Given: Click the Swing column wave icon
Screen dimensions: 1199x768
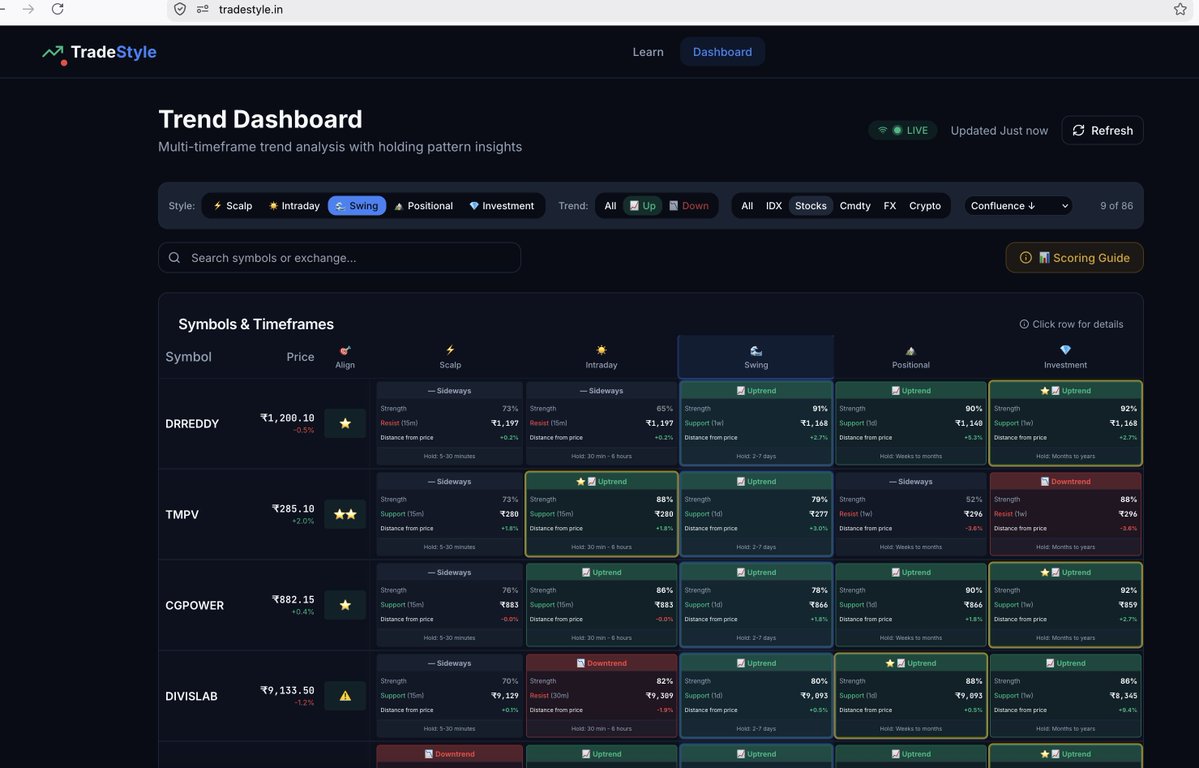Looking at the screenshot, I should 755,350.
